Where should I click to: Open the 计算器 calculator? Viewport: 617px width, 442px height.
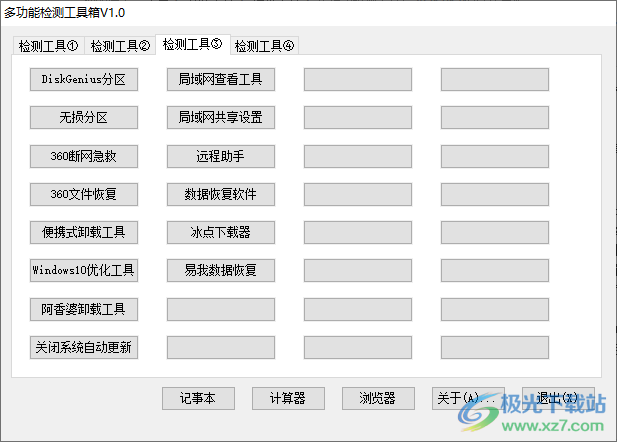[288, 398]
